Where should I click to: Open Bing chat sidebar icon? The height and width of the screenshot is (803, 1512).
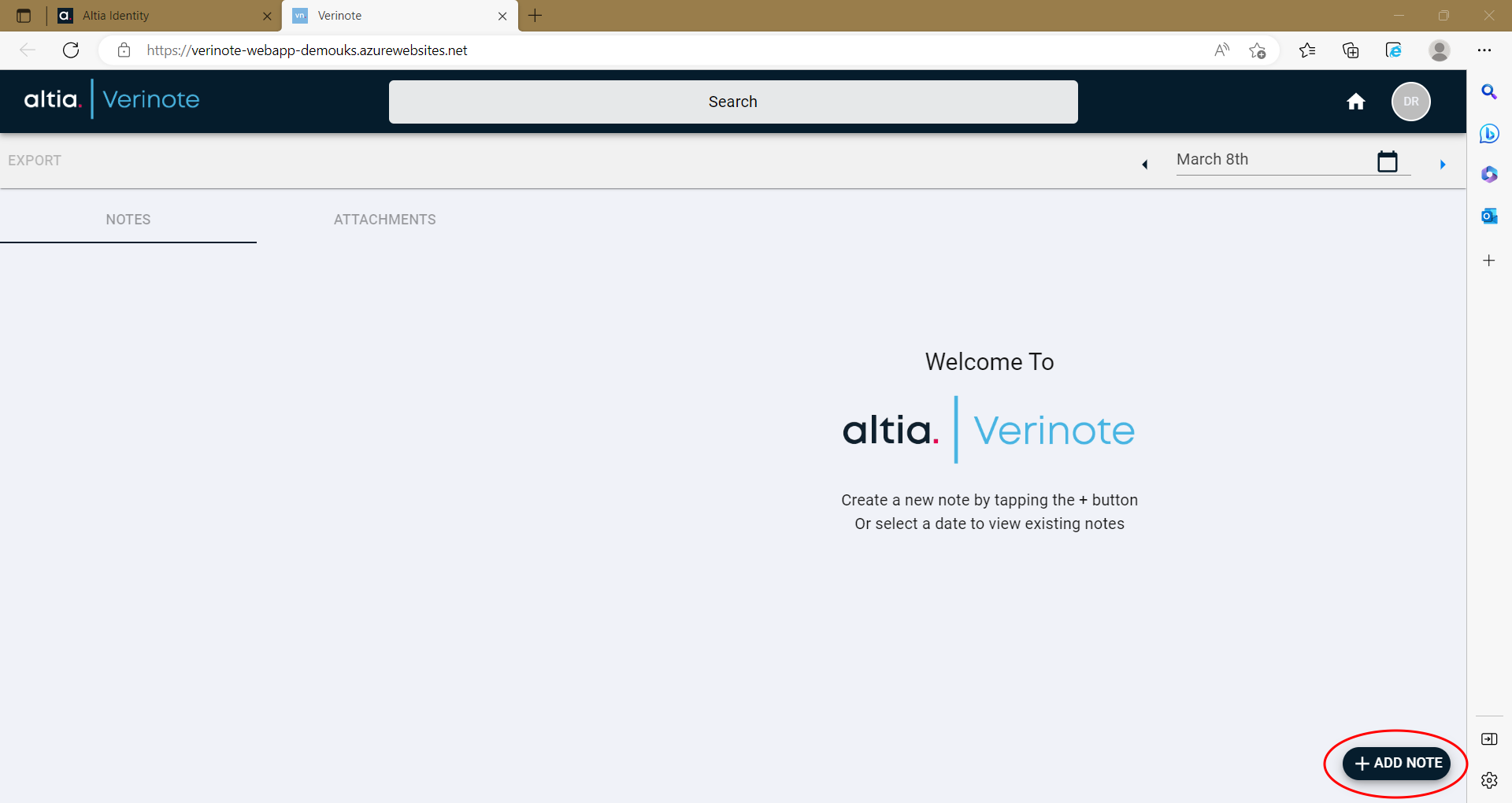(x=1489, y=133)
